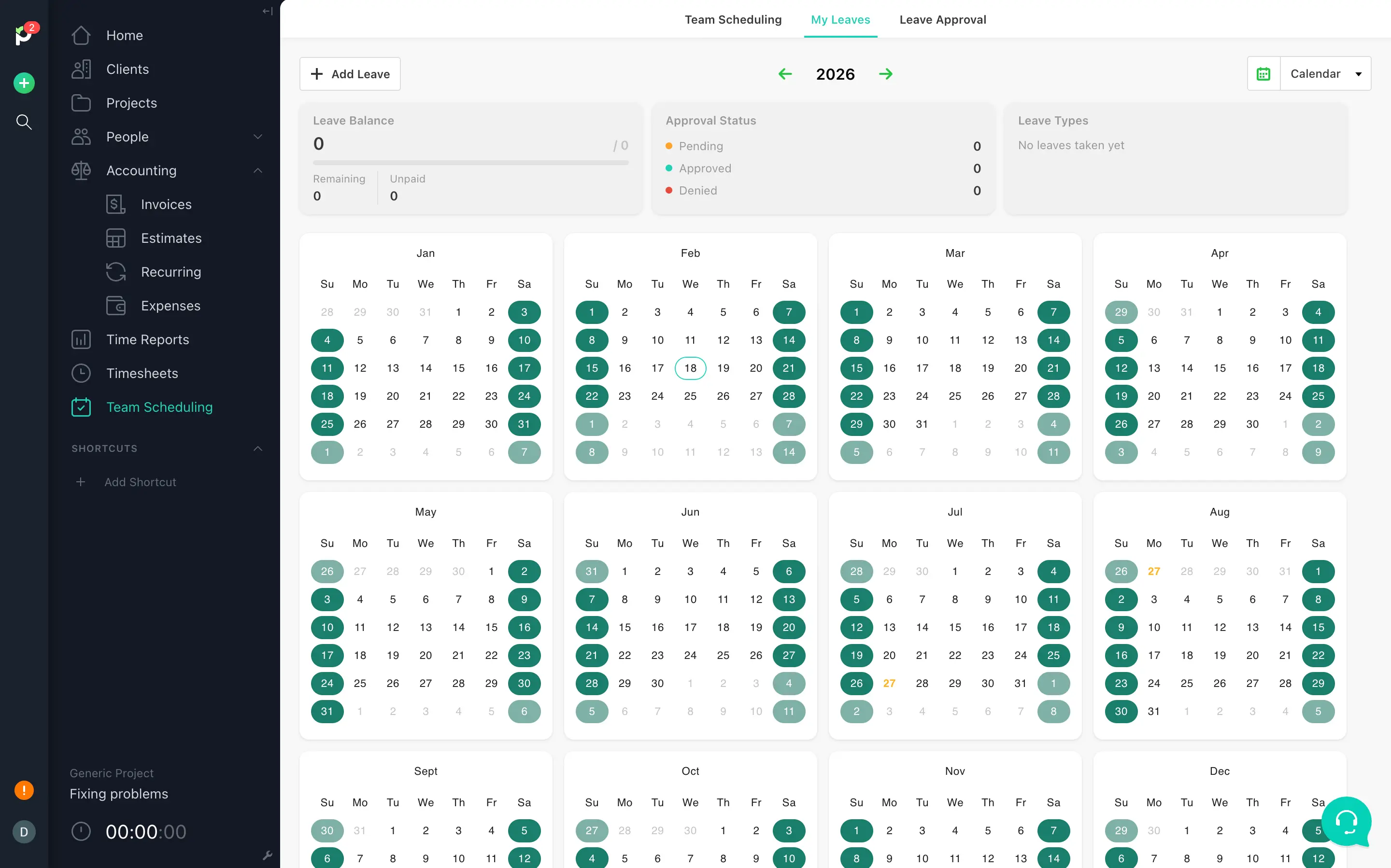Click the Projects folder icon

click(81, 103)
